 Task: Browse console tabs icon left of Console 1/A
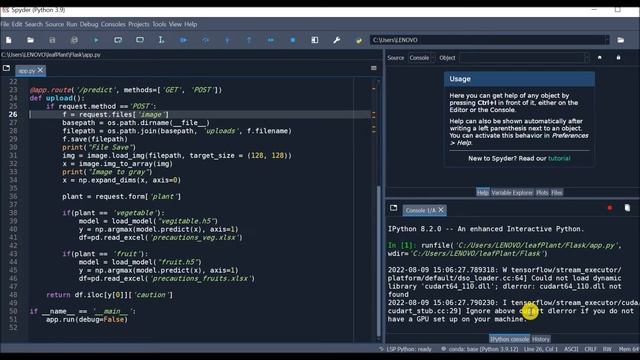tap(393, 208)
